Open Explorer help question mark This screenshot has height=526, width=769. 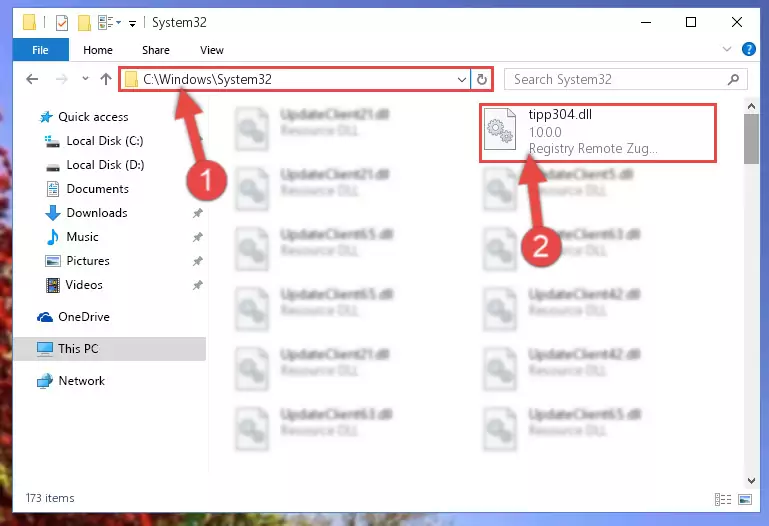[x=748, y=49]
